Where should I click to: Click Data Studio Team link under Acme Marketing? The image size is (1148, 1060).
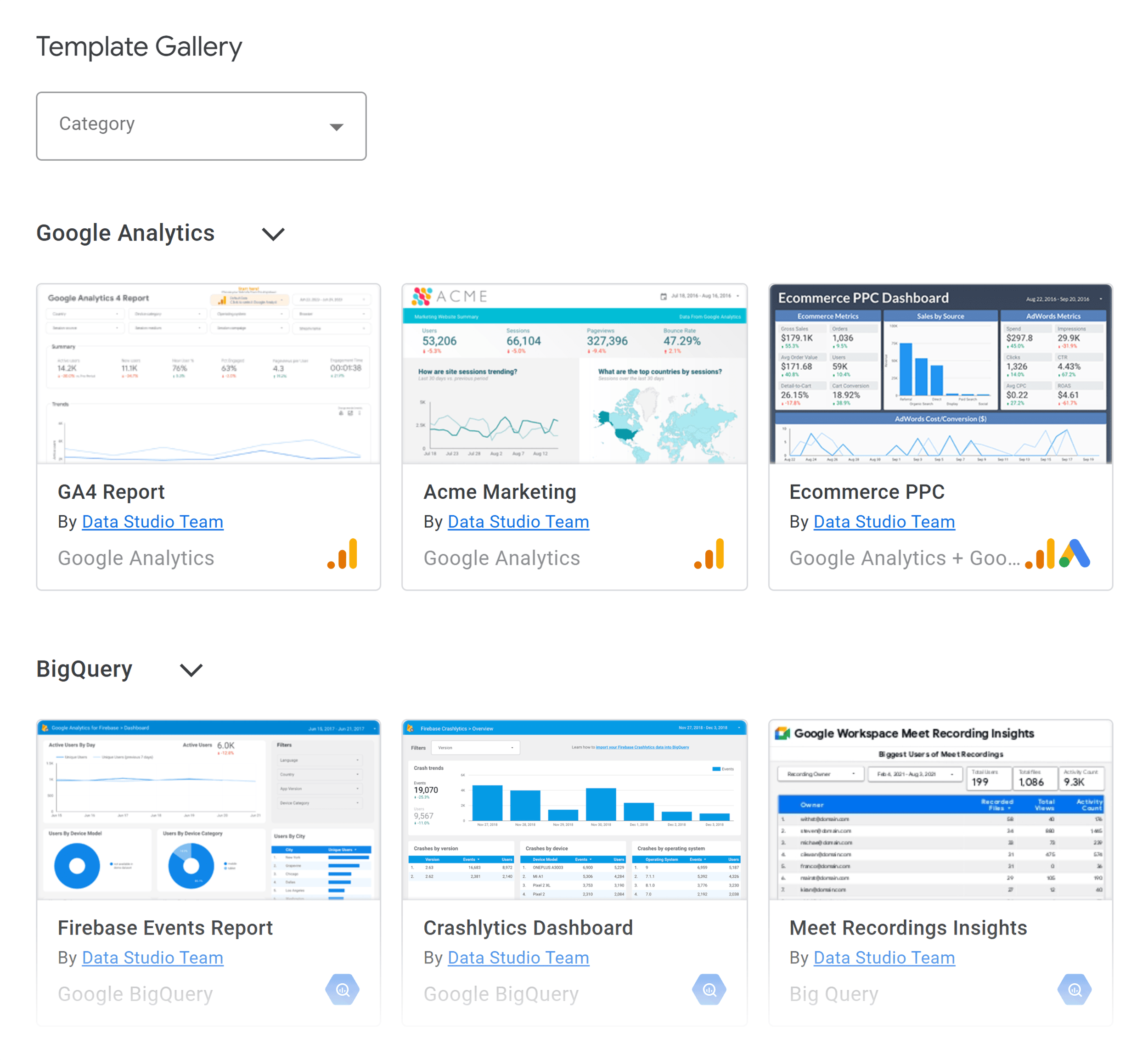[x=518, y=521]
